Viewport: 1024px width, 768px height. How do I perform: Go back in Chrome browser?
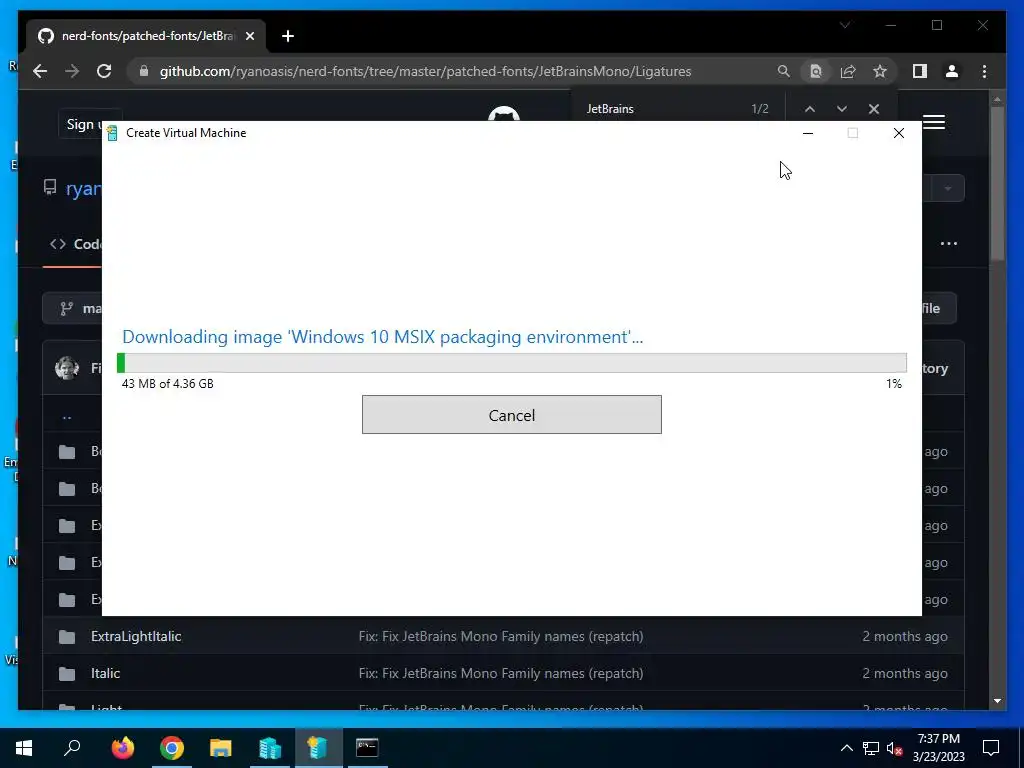point(40,71)
